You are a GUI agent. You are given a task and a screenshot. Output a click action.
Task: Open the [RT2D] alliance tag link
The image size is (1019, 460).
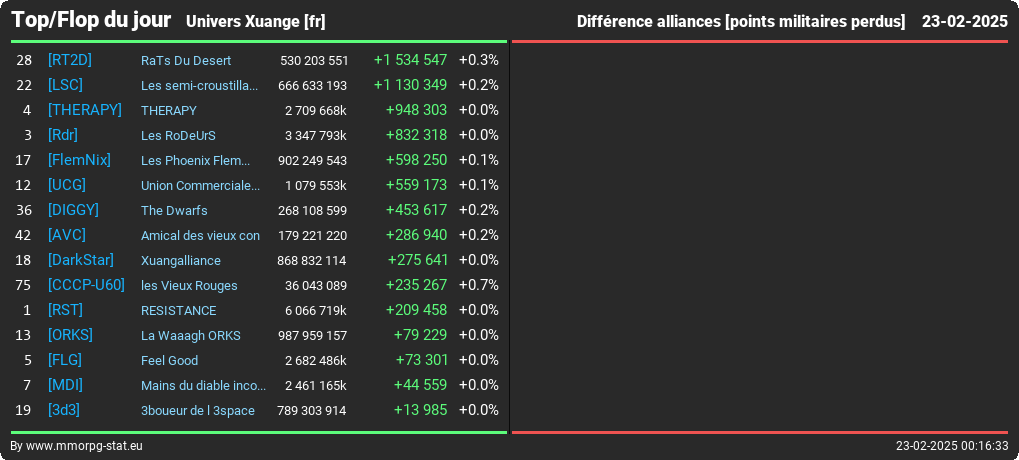click(x=70, y=60)
